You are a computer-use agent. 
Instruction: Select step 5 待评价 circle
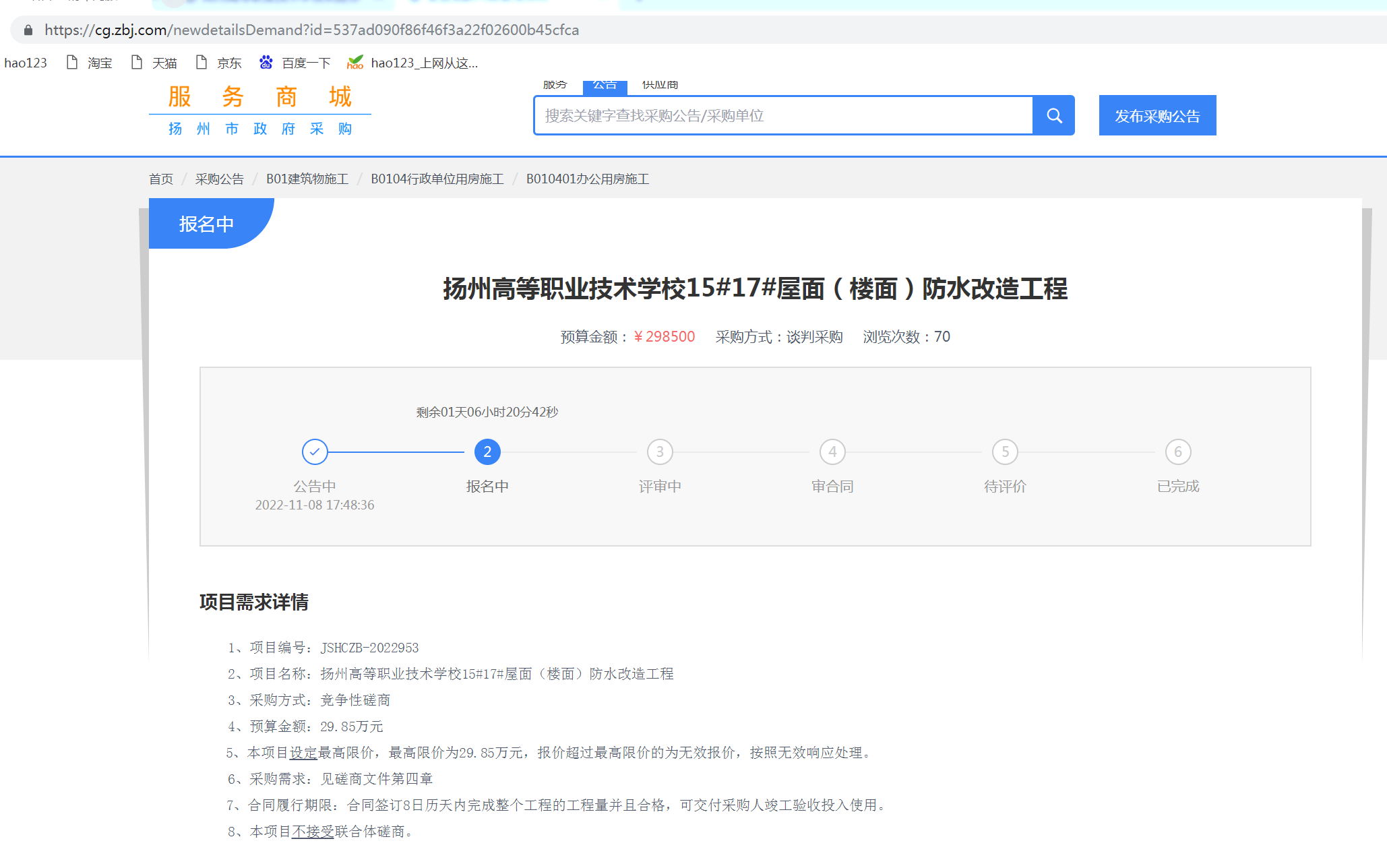1005,452
